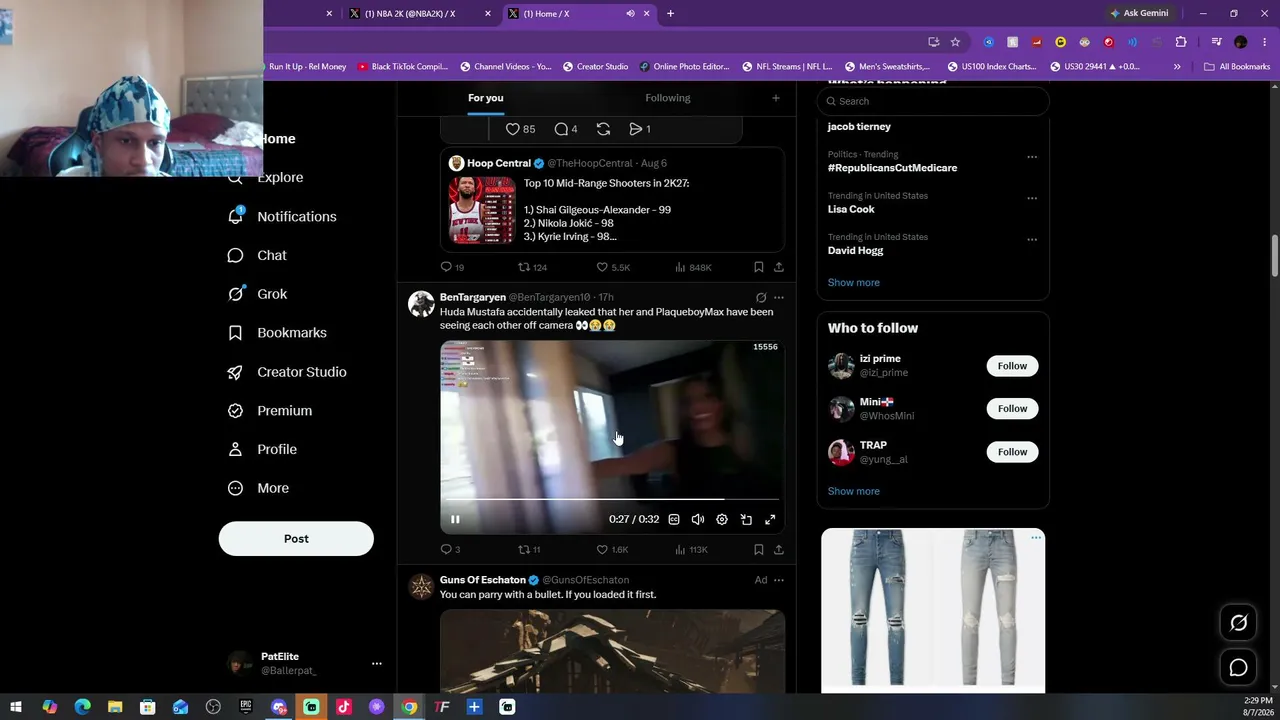Toggle captions on the video player

pyautogui.click(x=674, y=519)
